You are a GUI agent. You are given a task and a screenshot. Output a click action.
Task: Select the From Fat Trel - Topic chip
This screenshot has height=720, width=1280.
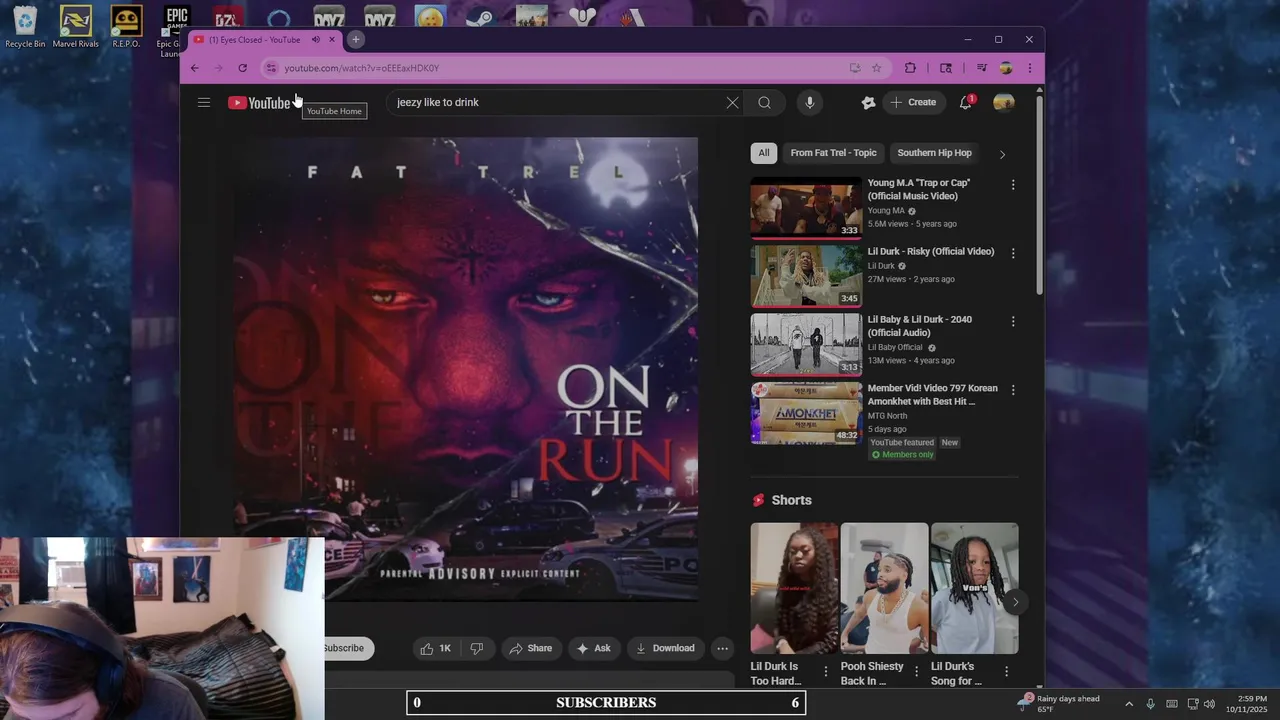(x=833, y=153)
